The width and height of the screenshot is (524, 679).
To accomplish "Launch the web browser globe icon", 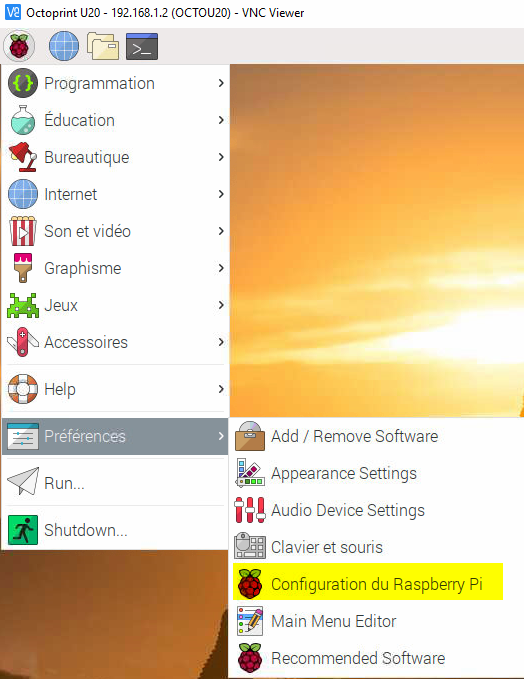I will coord(64,46).
